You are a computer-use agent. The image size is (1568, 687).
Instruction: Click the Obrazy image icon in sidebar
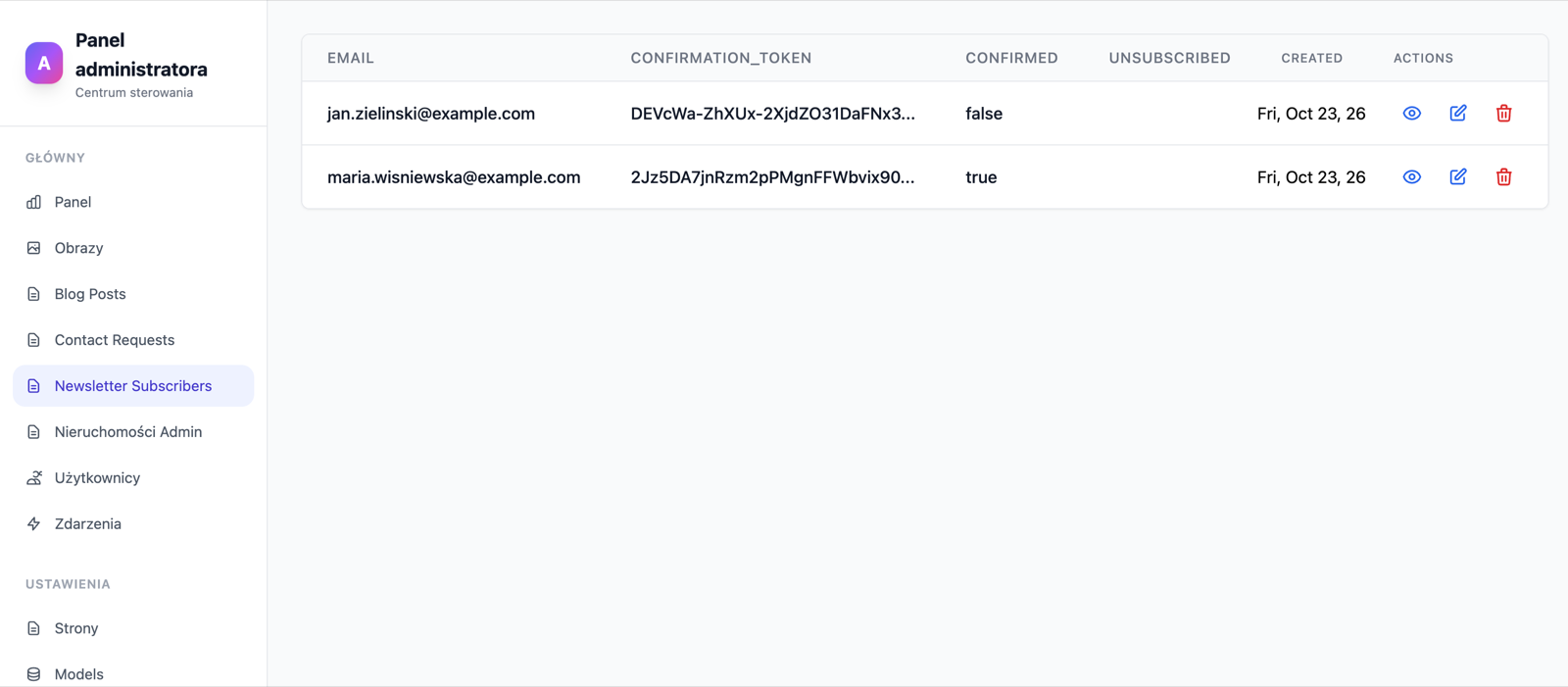coord(34,248)
